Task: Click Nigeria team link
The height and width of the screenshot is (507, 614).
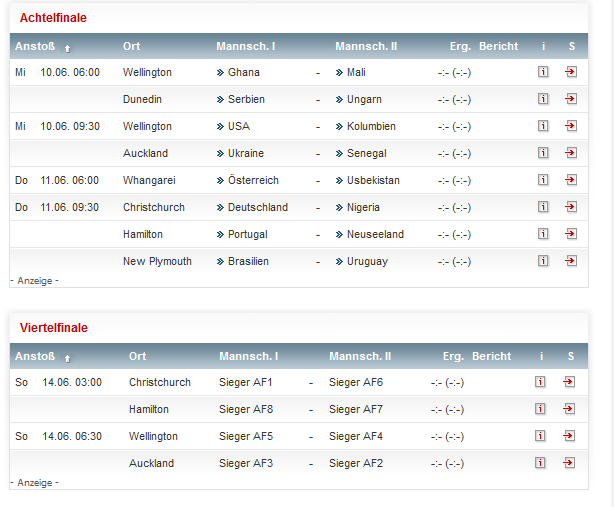Action: click(x=363, y=207)
